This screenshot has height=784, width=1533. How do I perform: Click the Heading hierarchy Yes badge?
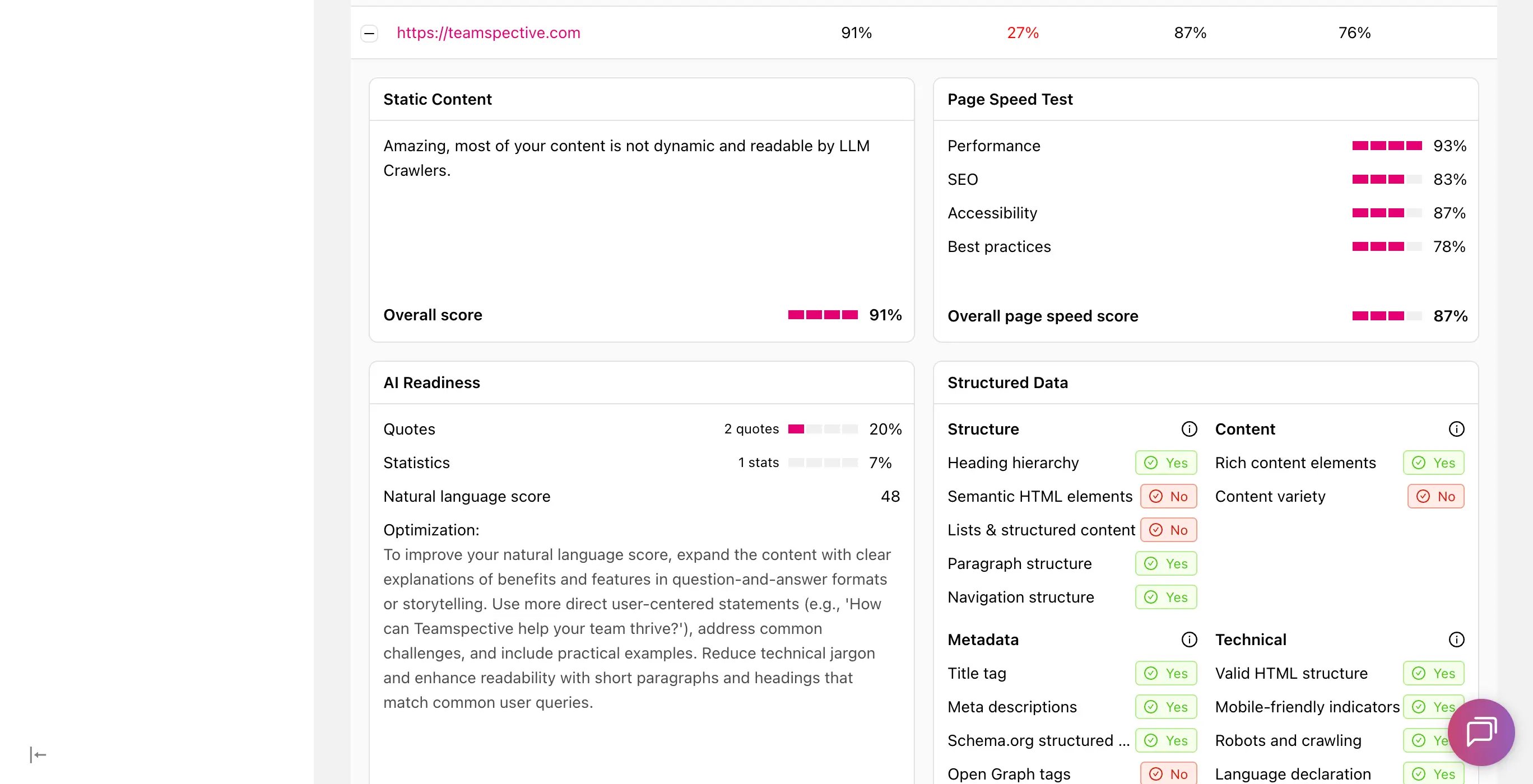[x=1166, y=463]
